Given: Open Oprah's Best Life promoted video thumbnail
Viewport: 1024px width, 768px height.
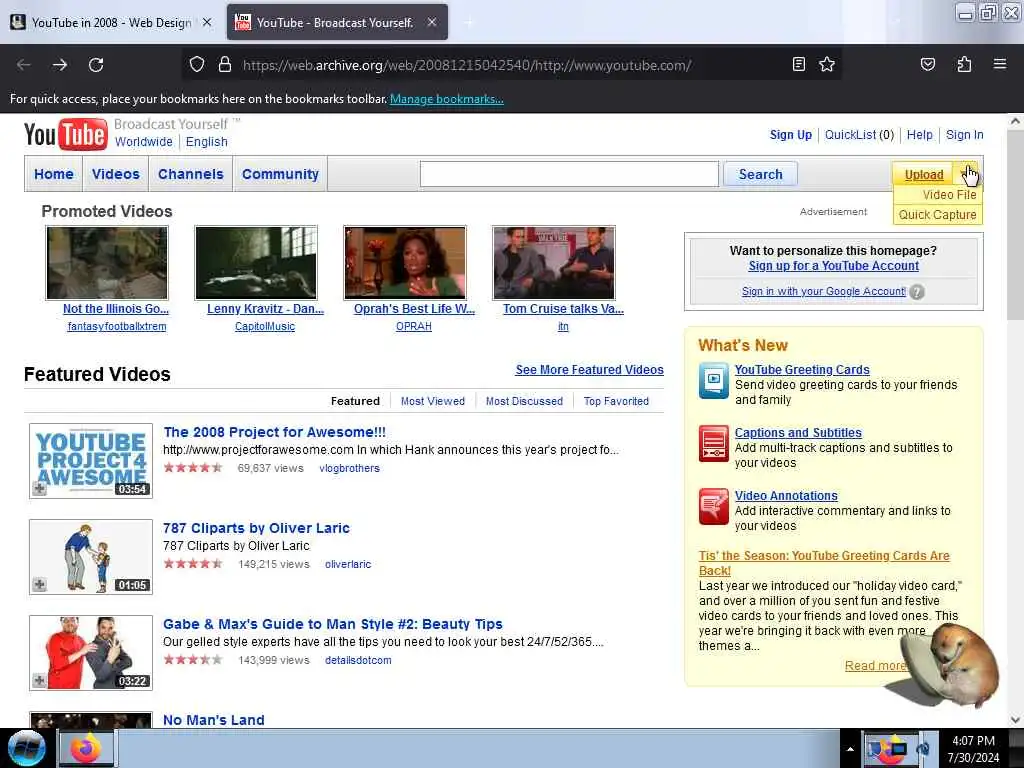Looking at the screenshot, I should (405, 263).
